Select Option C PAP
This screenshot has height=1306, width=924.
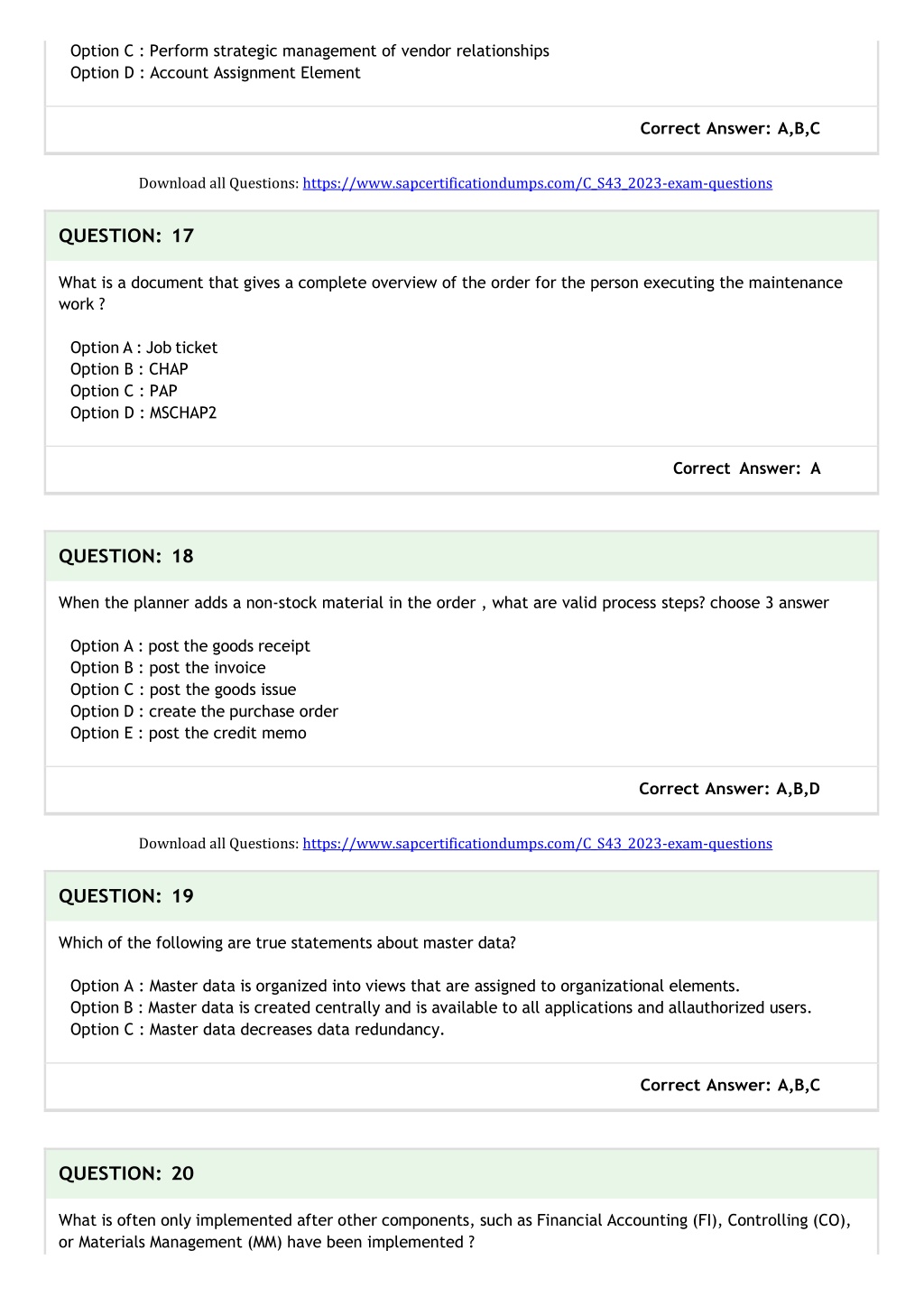pos(124,391)
